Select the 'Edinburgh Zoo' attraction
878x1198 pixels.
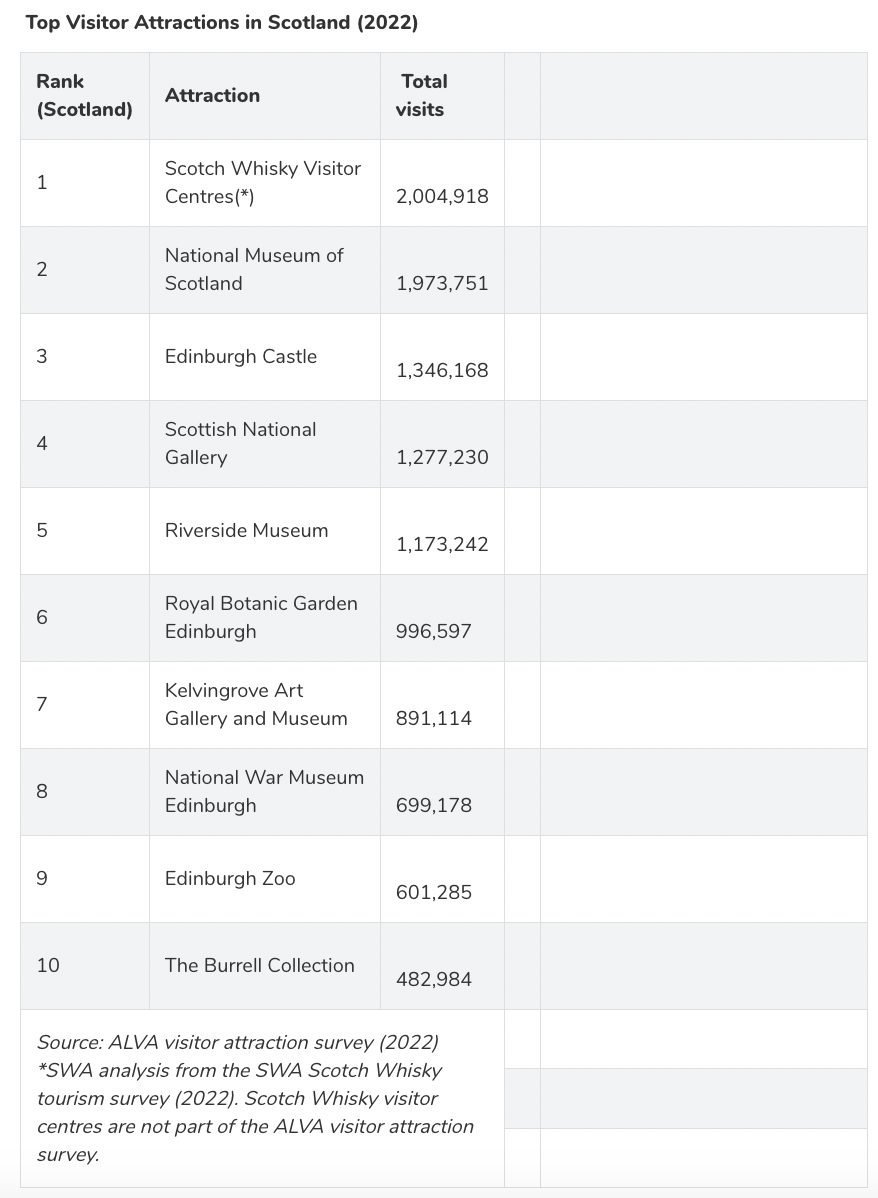coord(230,879)
